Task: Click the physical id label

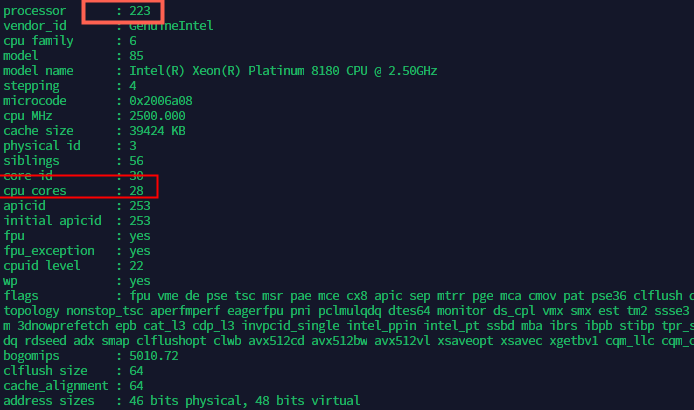Action: pos(42,146)
